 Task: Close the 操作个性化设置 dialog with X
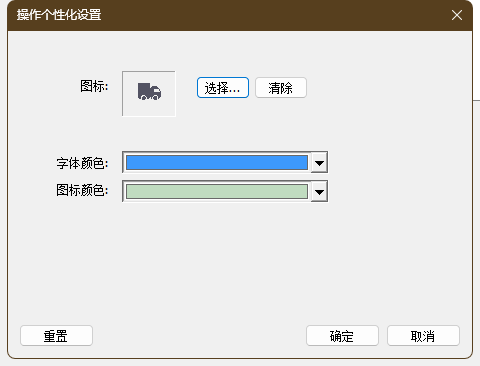click(457, 15)
